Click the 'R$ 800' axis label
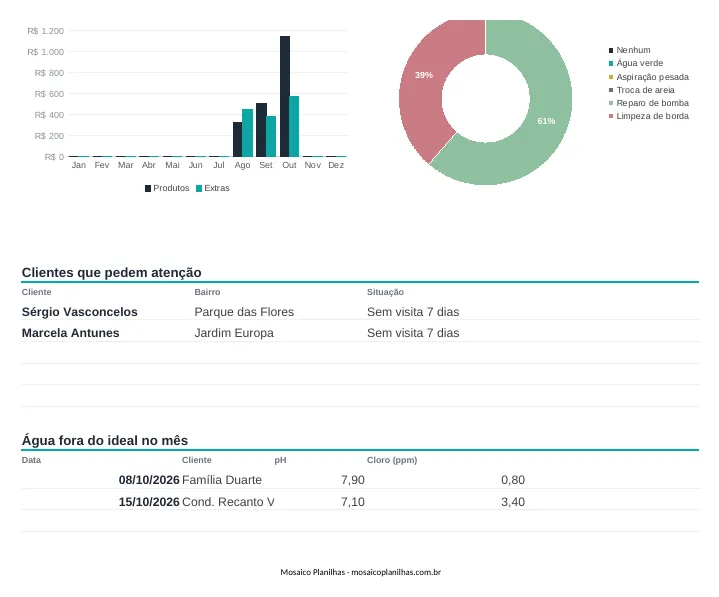Image resolution: width=719 pixels, height=597 pixels. tap(49, 73)
